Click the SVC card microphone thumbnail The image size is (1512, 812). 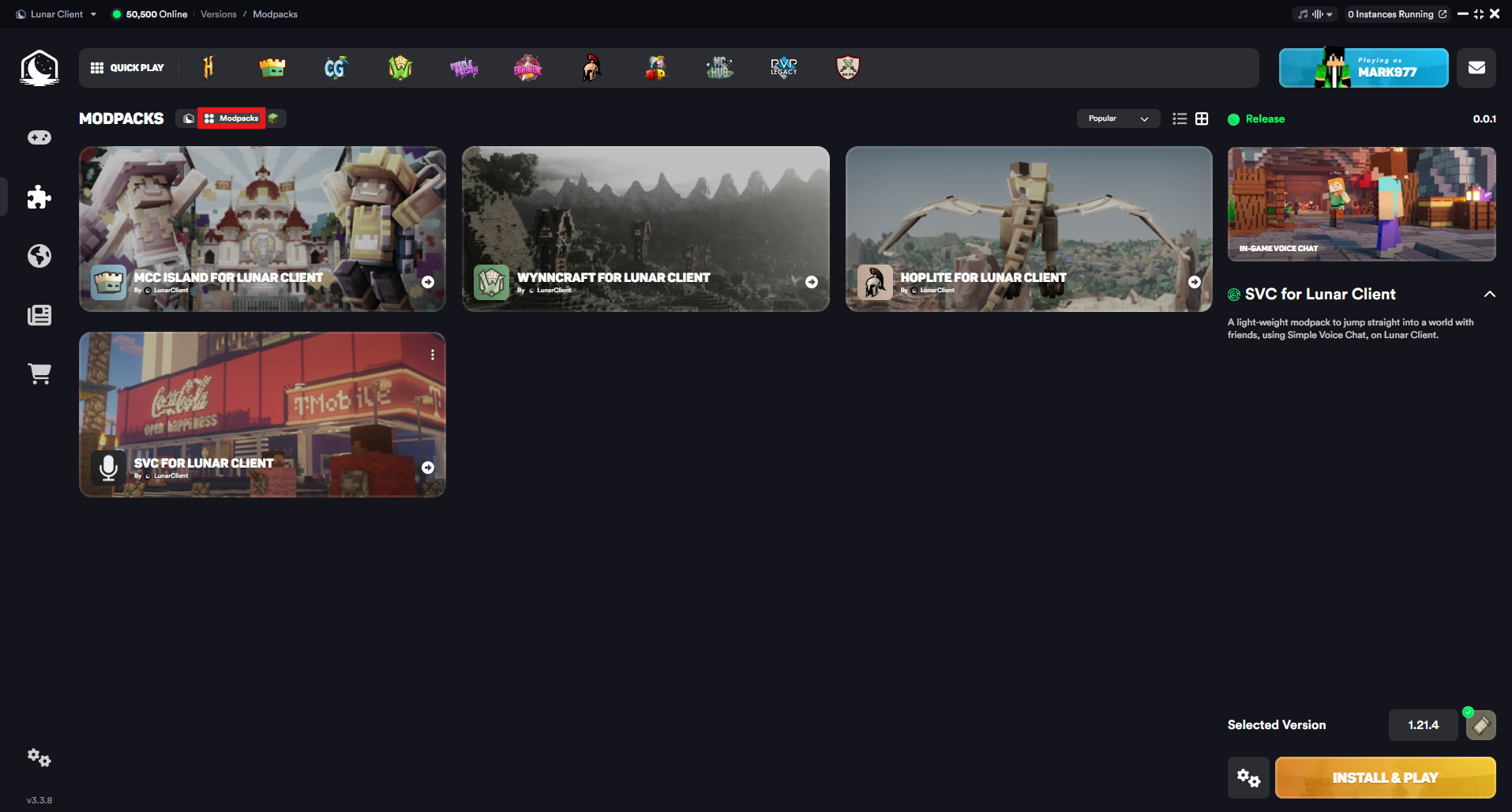click(x=108, y=468)
